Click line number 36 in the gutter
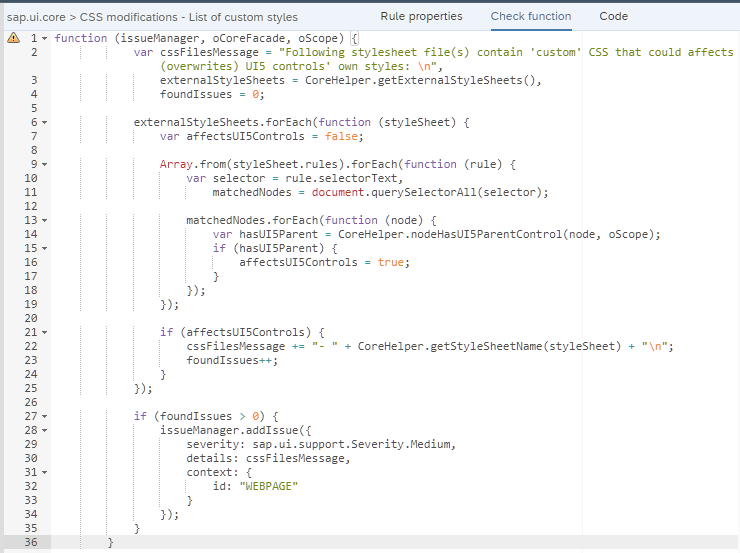This screenshot has height=553, width=740. point(29,542)
